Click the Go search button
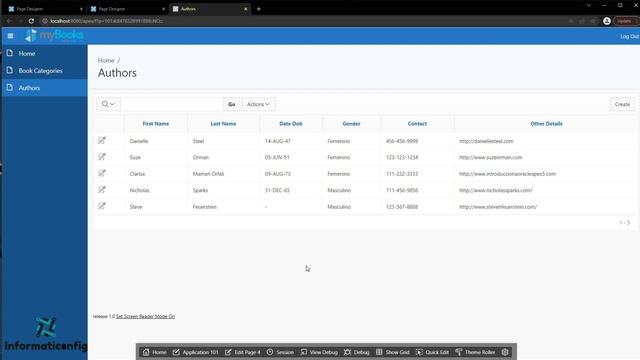The width and height of the screenshot is (640, 360). tap(231, 104)
